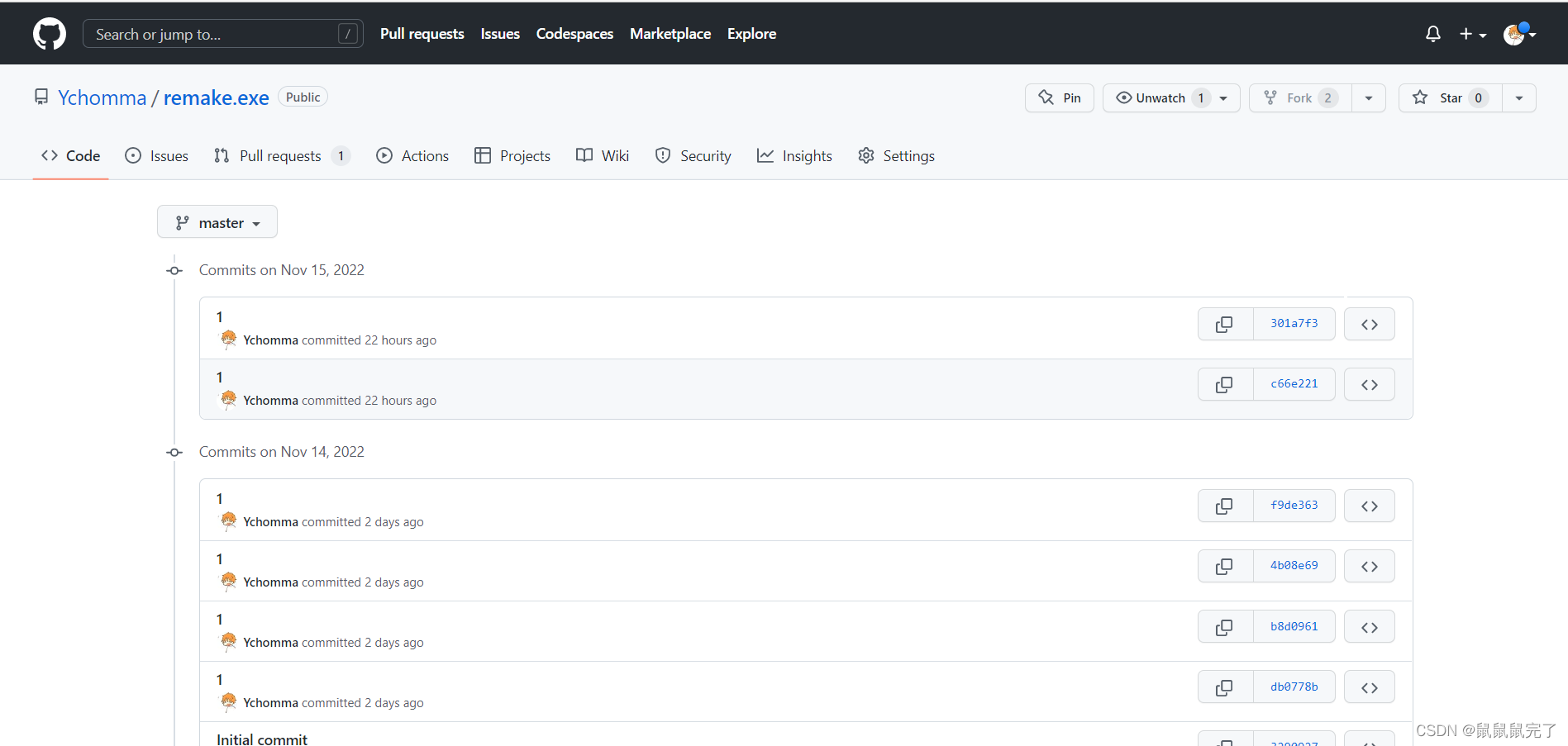Screen dimensions: 1568x746
Task: Switch to the repository Pull requests tab
Action: click(282, 155)
